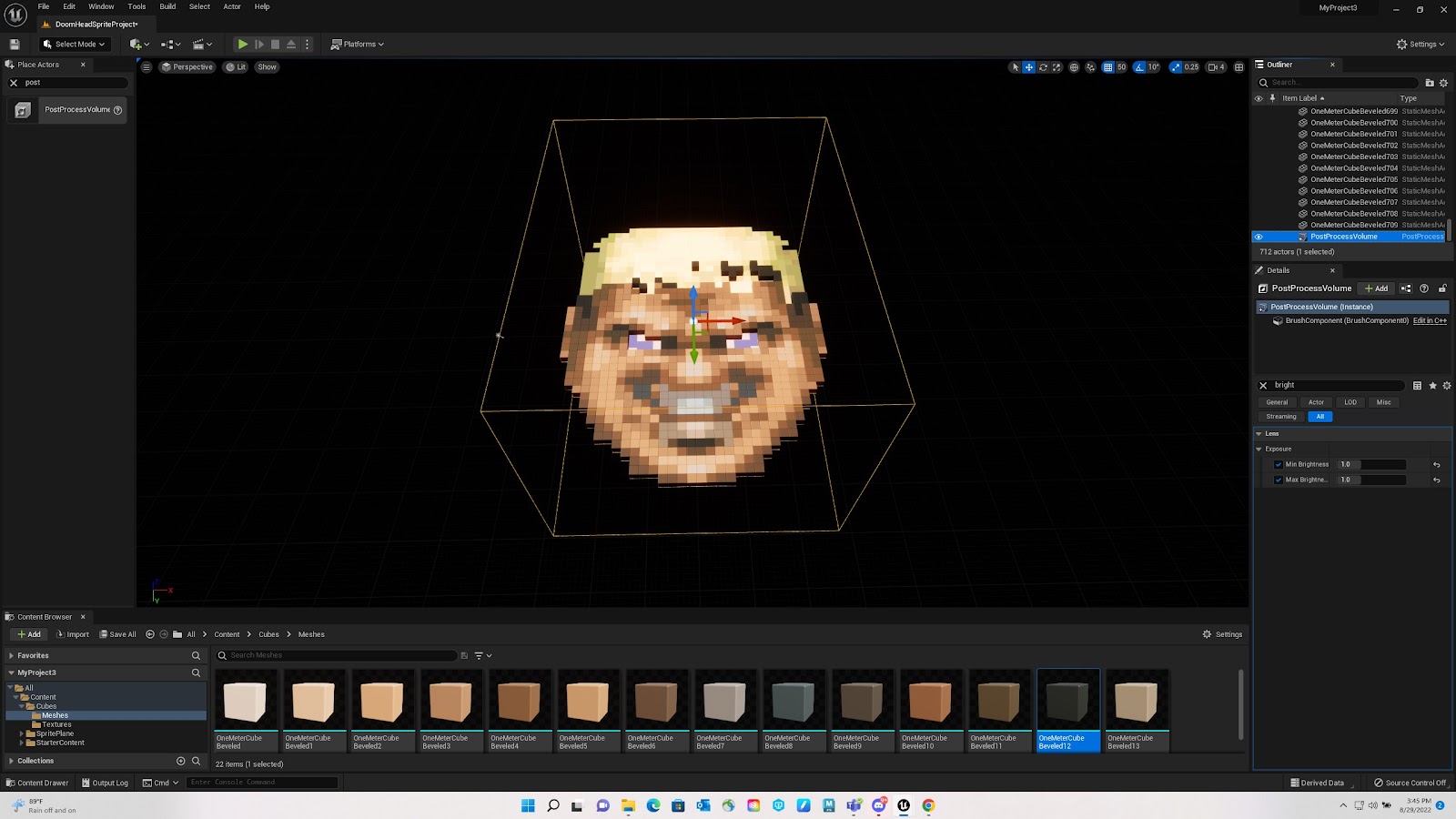Screen dimensions: 1456x819
Task: Open the Output Log from status bar
Action: coord(105,783)
